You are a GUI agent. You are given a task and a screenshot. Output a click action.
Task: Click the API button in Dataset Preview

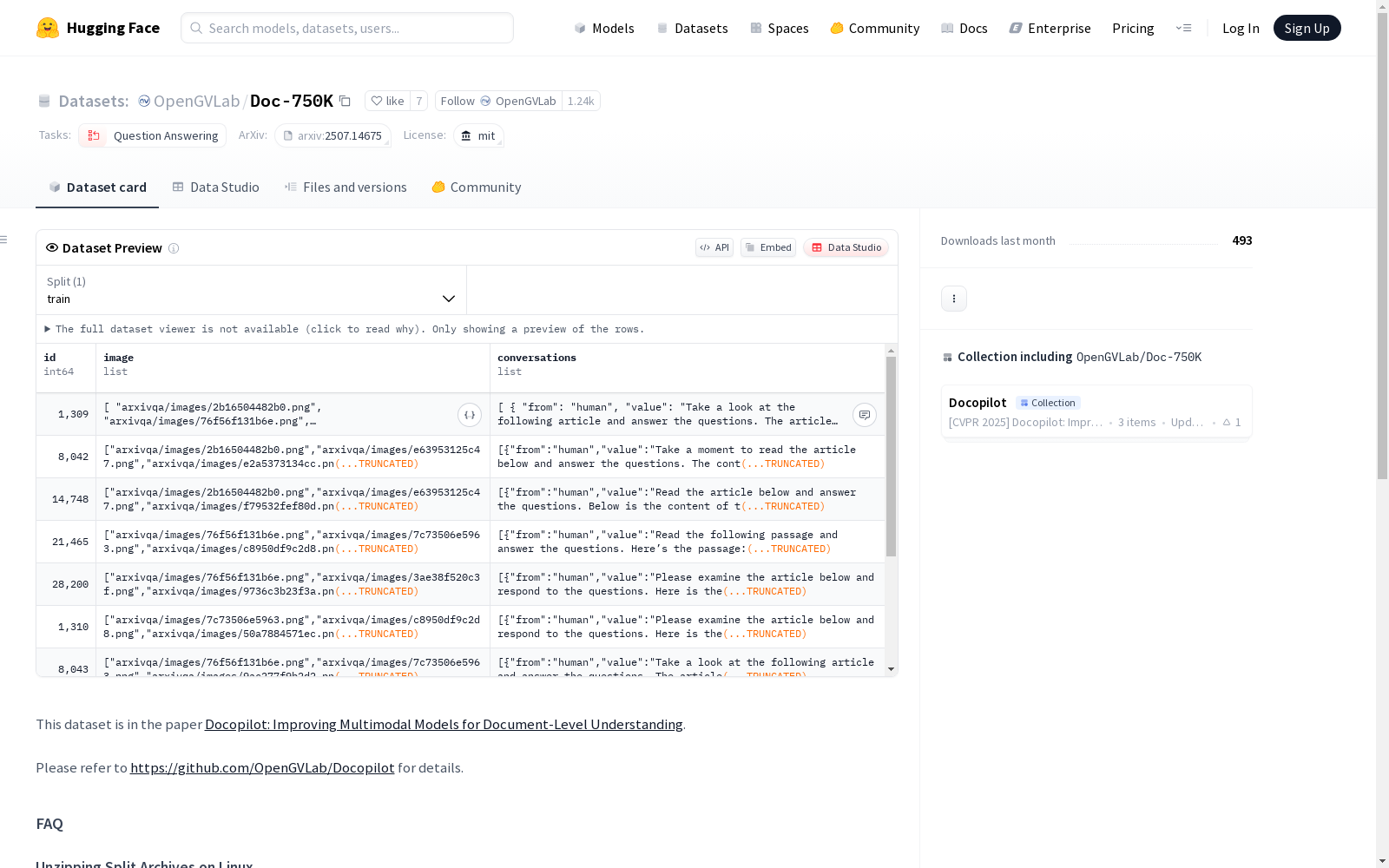point(714,247)
